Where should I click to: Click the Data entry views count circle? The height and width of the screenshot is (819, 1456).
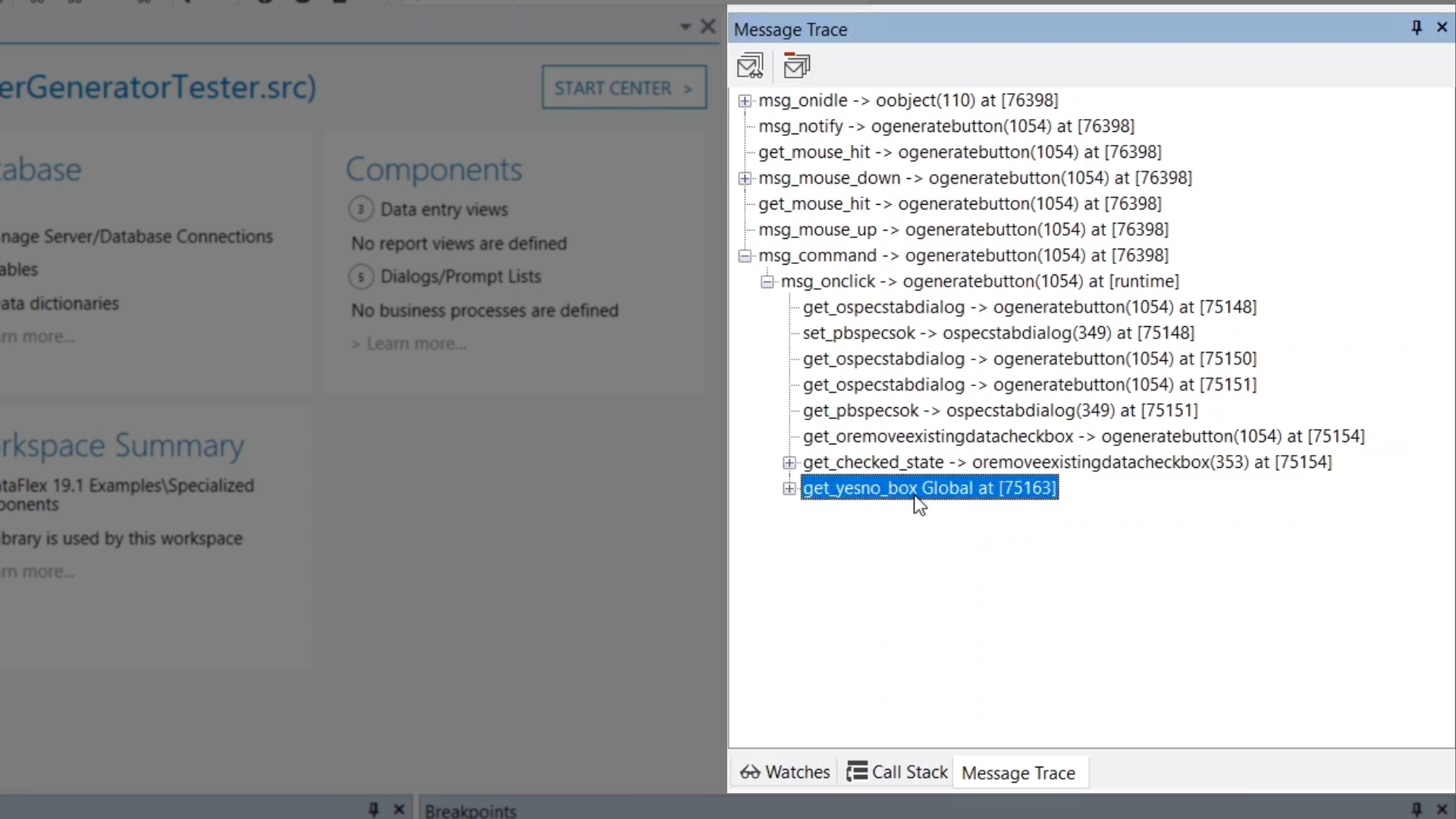361,209
